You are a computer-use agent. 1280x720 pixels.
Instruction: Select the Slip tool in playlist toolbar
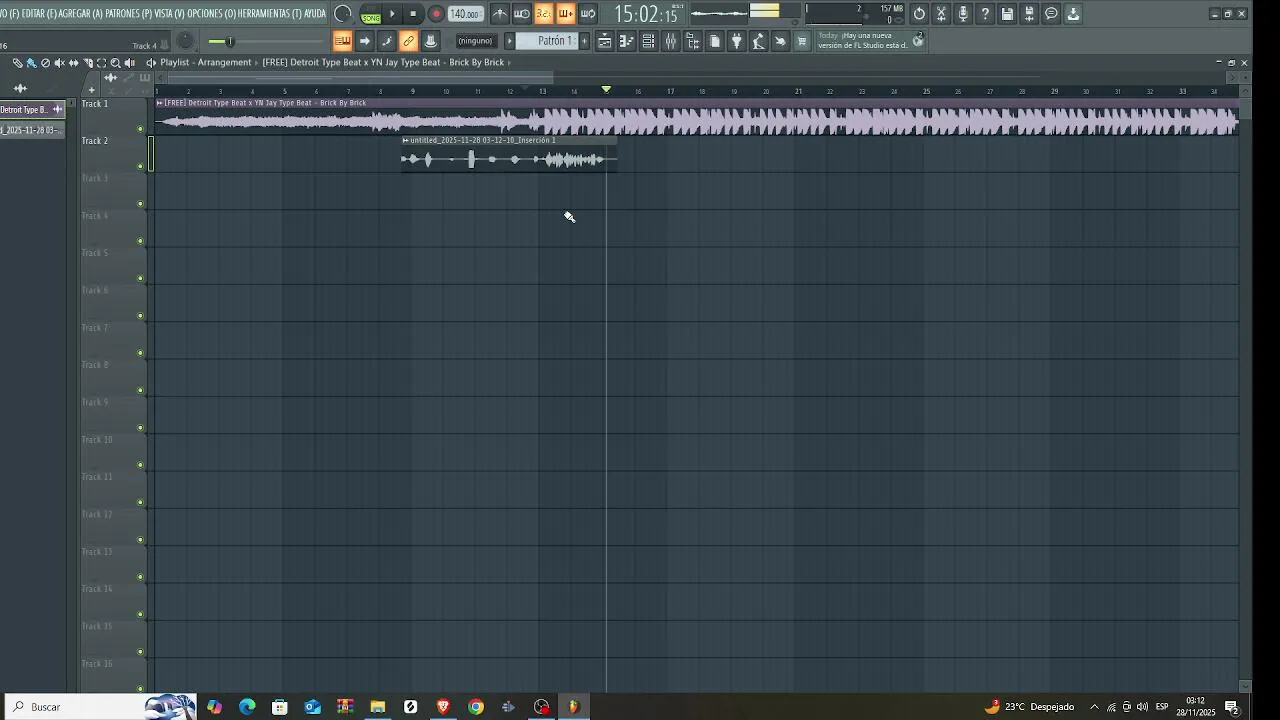coord(73,63)
